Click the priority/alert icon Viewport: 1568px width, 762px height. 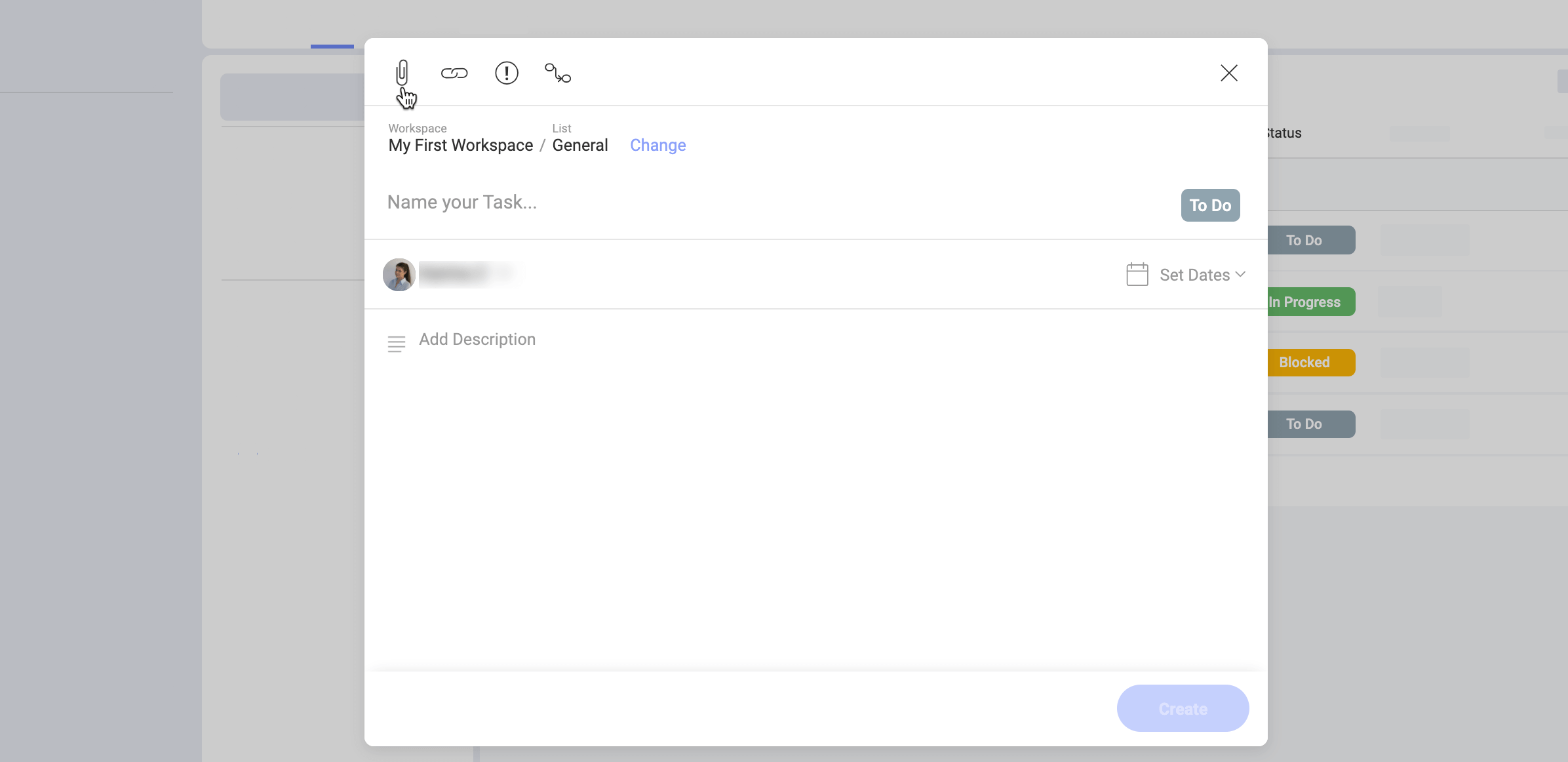click(x=506, y=71)
